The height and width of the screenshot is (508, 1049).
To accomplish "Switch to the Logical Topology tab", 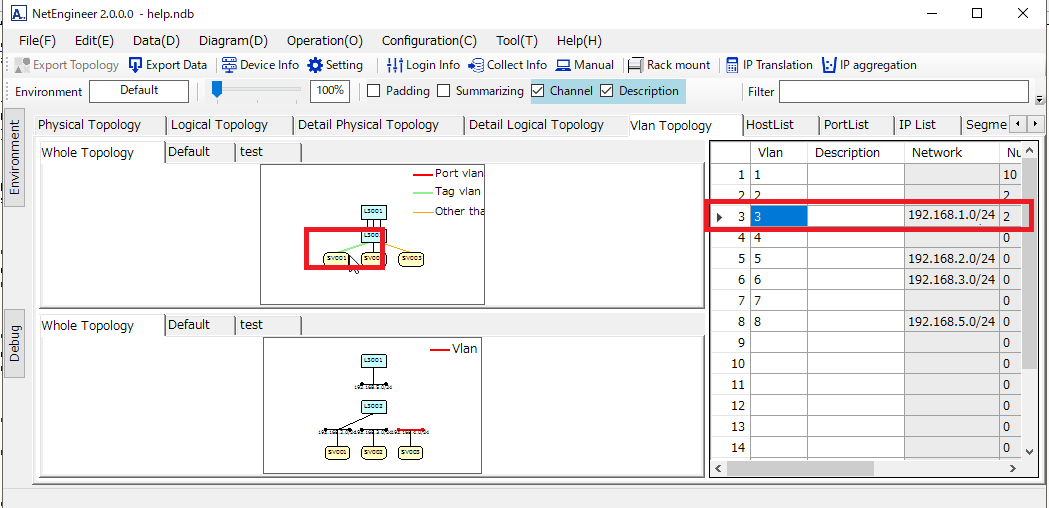I will point(219,125).
